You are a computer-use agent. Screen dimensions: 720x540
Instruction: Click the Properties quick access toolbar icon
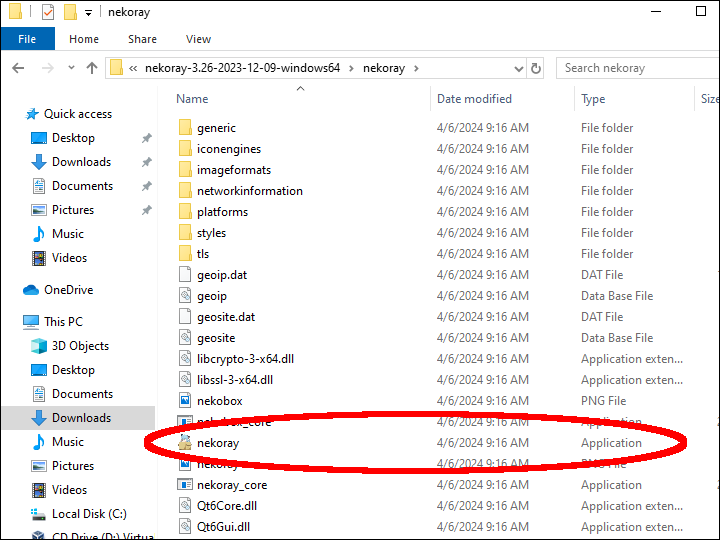(x=48, y=12)
